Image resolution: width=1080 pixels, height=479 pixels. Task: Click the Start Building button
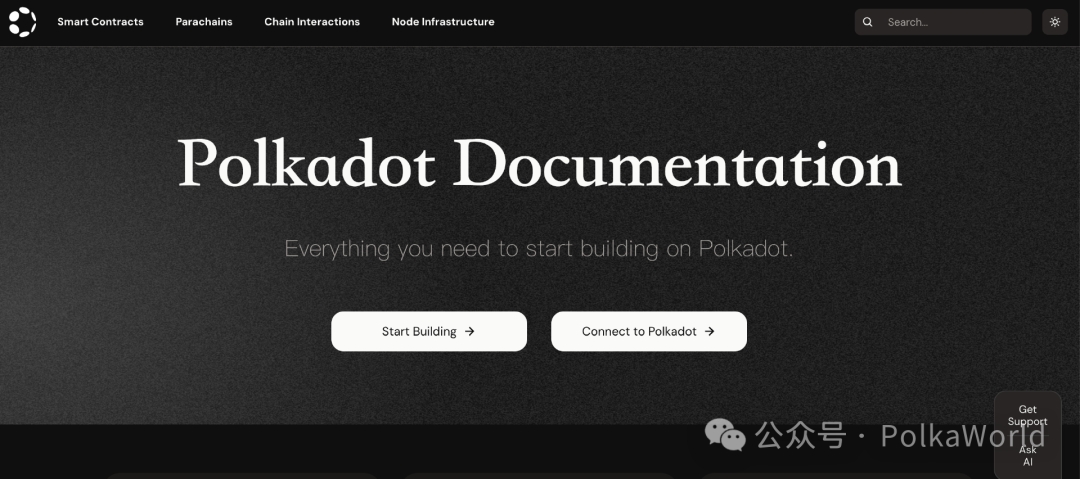(429, 332)
